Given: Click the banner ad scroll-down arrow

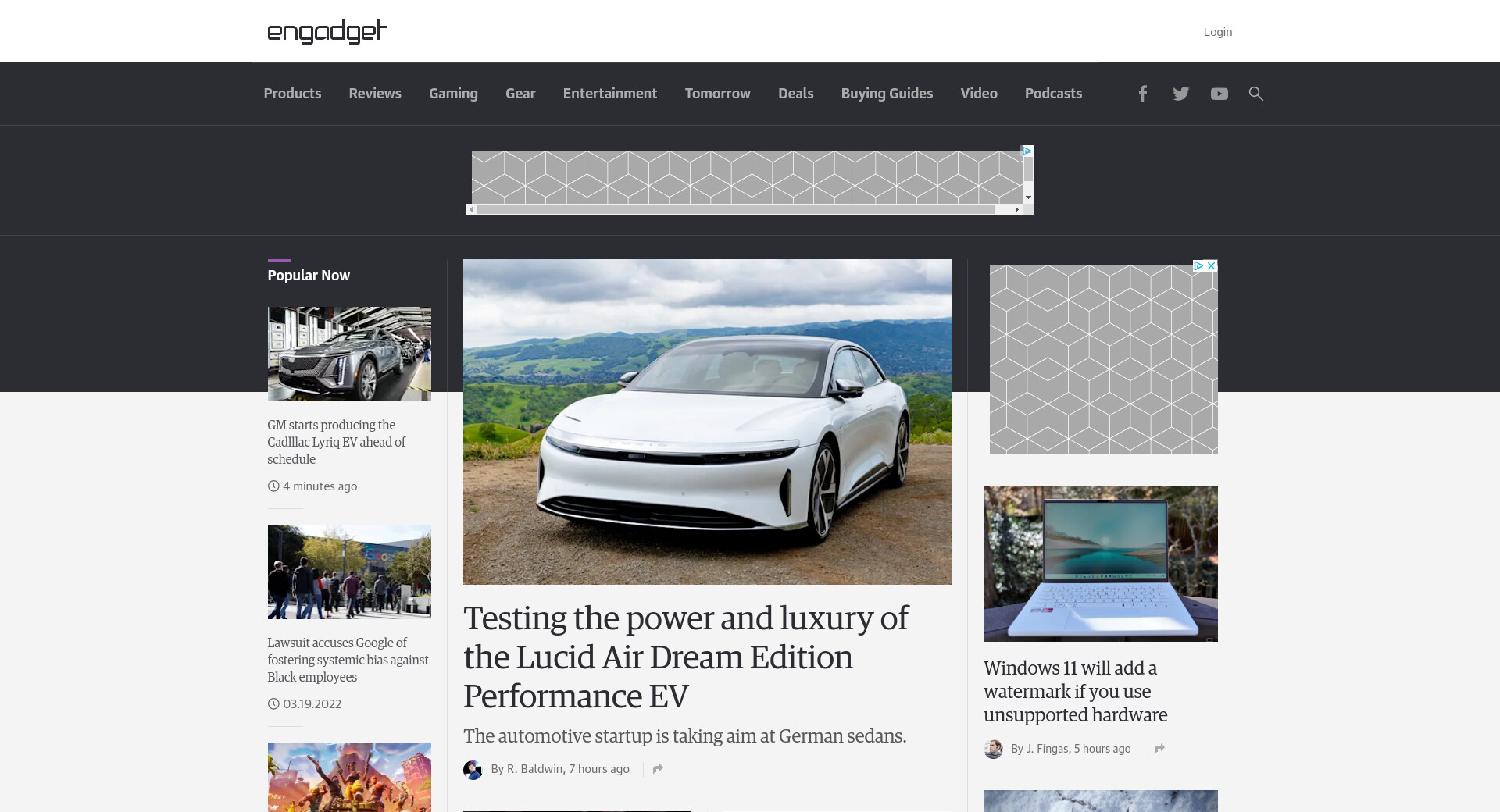Looking at the screenshot, I should tap(1028, 198).
